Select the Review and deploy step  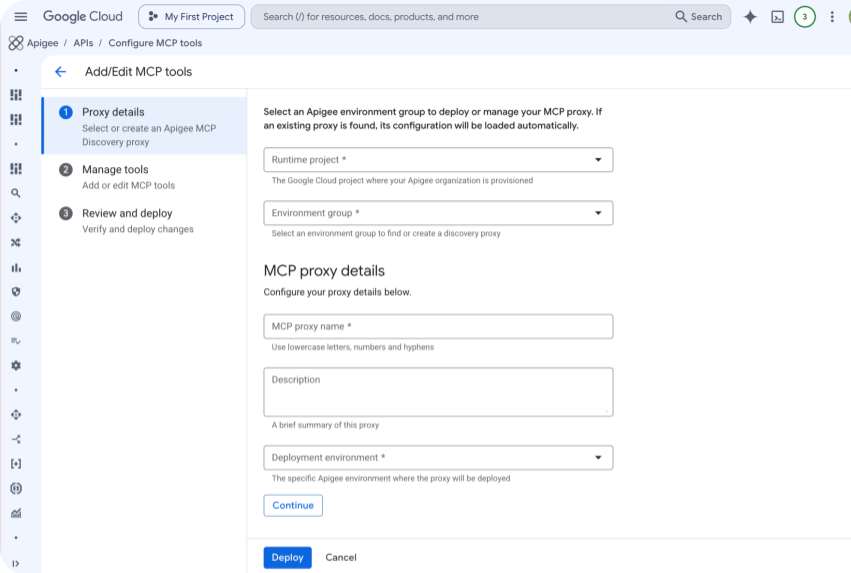click(x=144, y=221)
